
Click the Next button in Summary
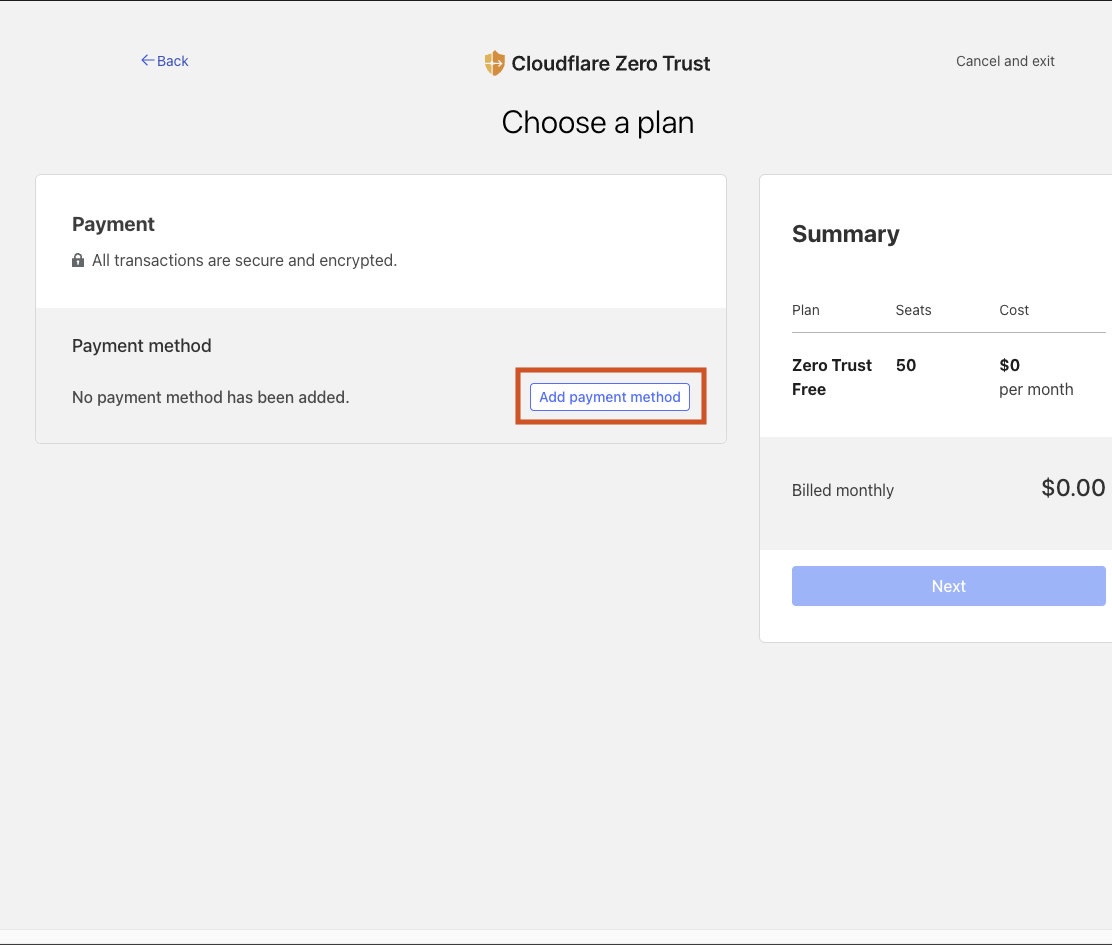click(948, 586)
